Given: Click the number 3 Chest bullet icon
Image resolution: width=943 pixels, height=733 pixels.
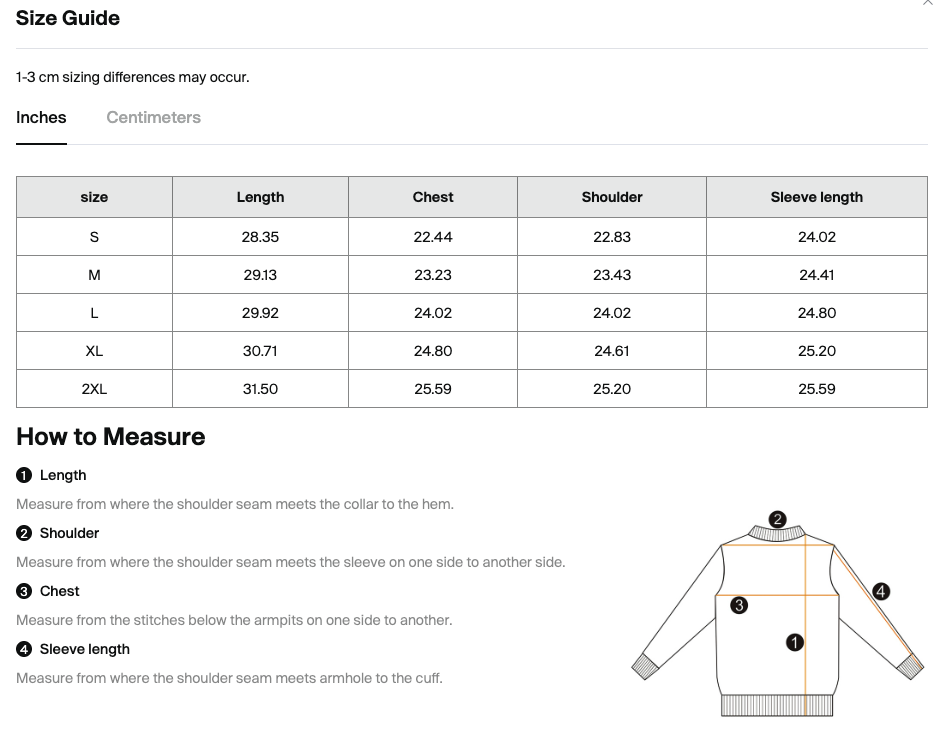Looking at the screenshot, I should [x=23, y=592].
